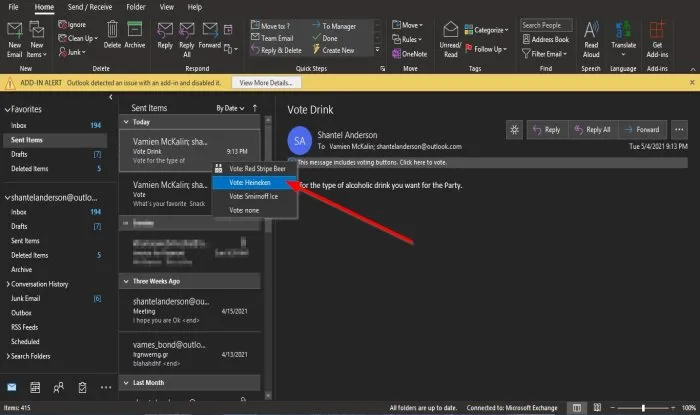Viewport: 700px width, 415px height.
Task: Open the Address Book
Action: [x=546, y=39]
